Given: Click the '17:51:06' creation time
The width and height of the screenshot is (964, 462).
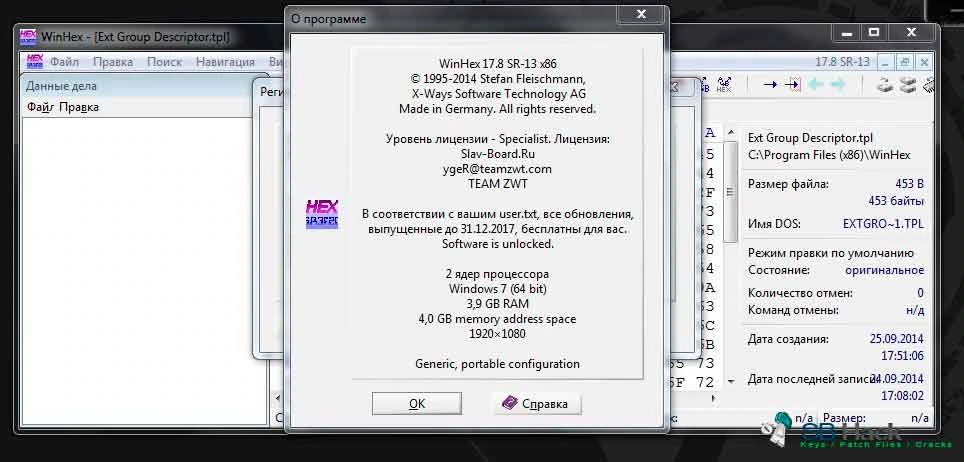Looking at the screenshot, I should coord(901,356).
